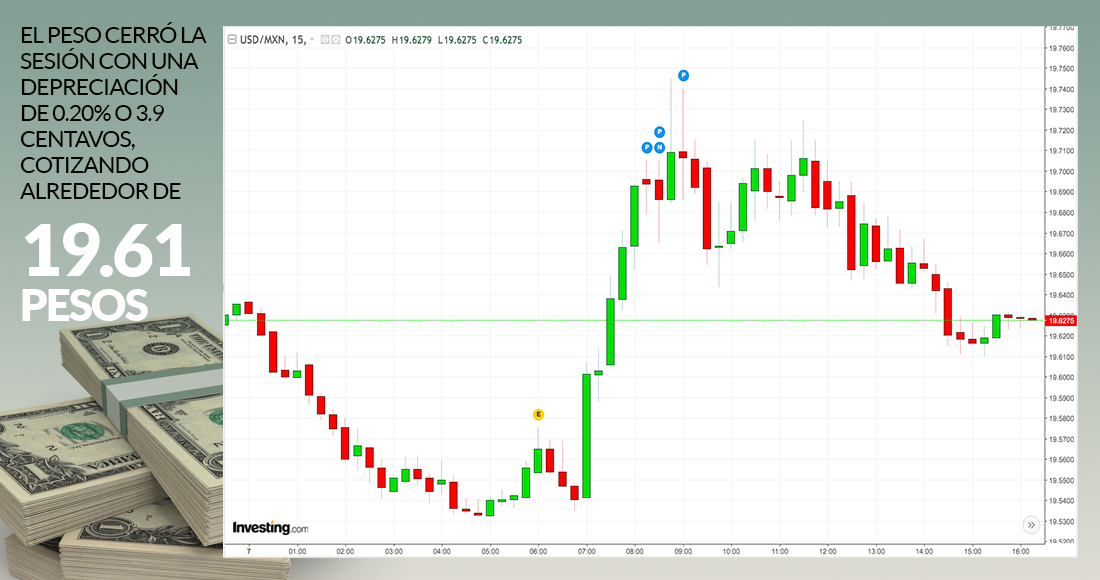1100x580 pixels.
Task: Select the tall green candle at 07:00
Action: 587,435
